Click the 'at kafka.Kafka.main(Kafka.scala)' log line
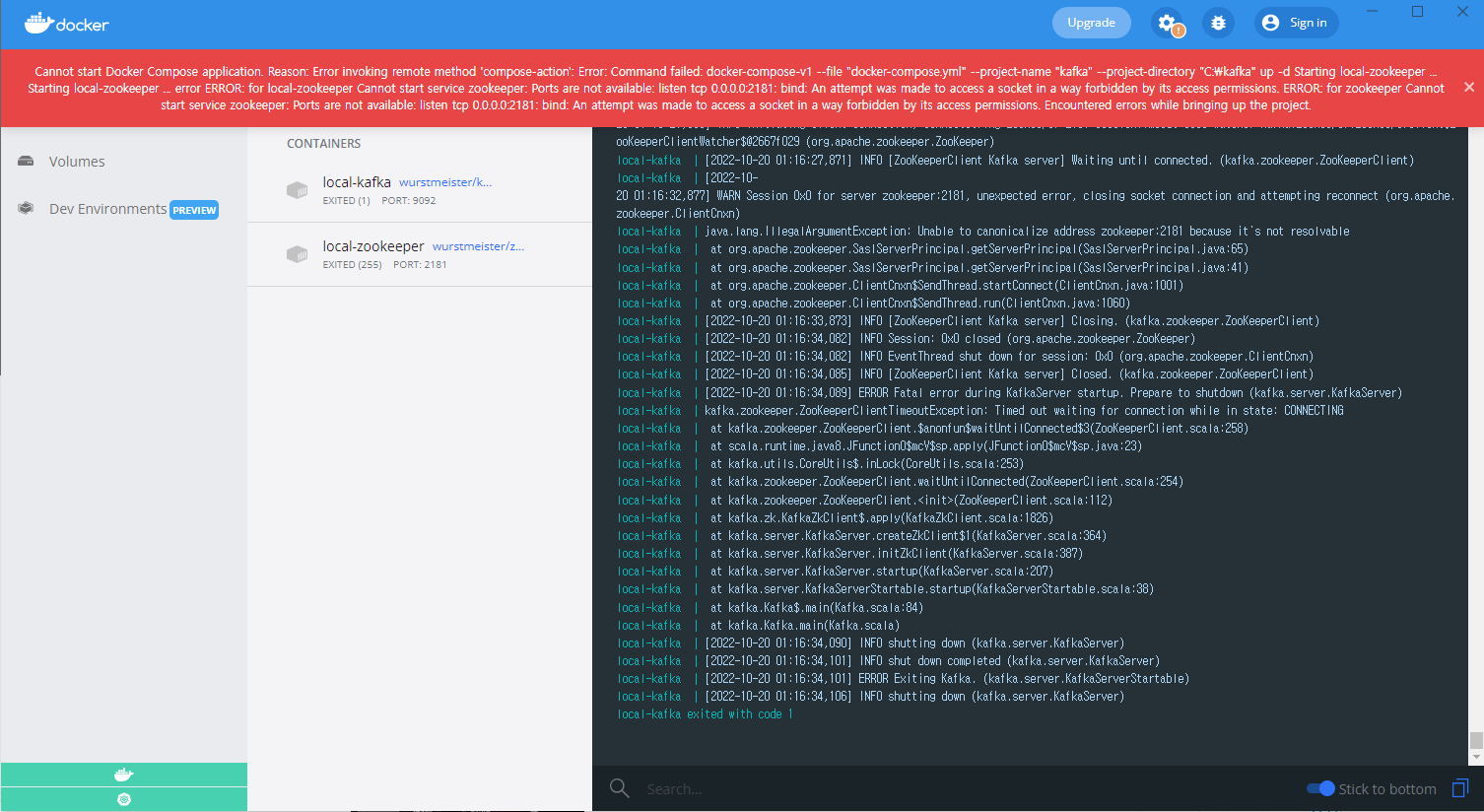Screen dimensions: 1484x812 click(759, 626)
